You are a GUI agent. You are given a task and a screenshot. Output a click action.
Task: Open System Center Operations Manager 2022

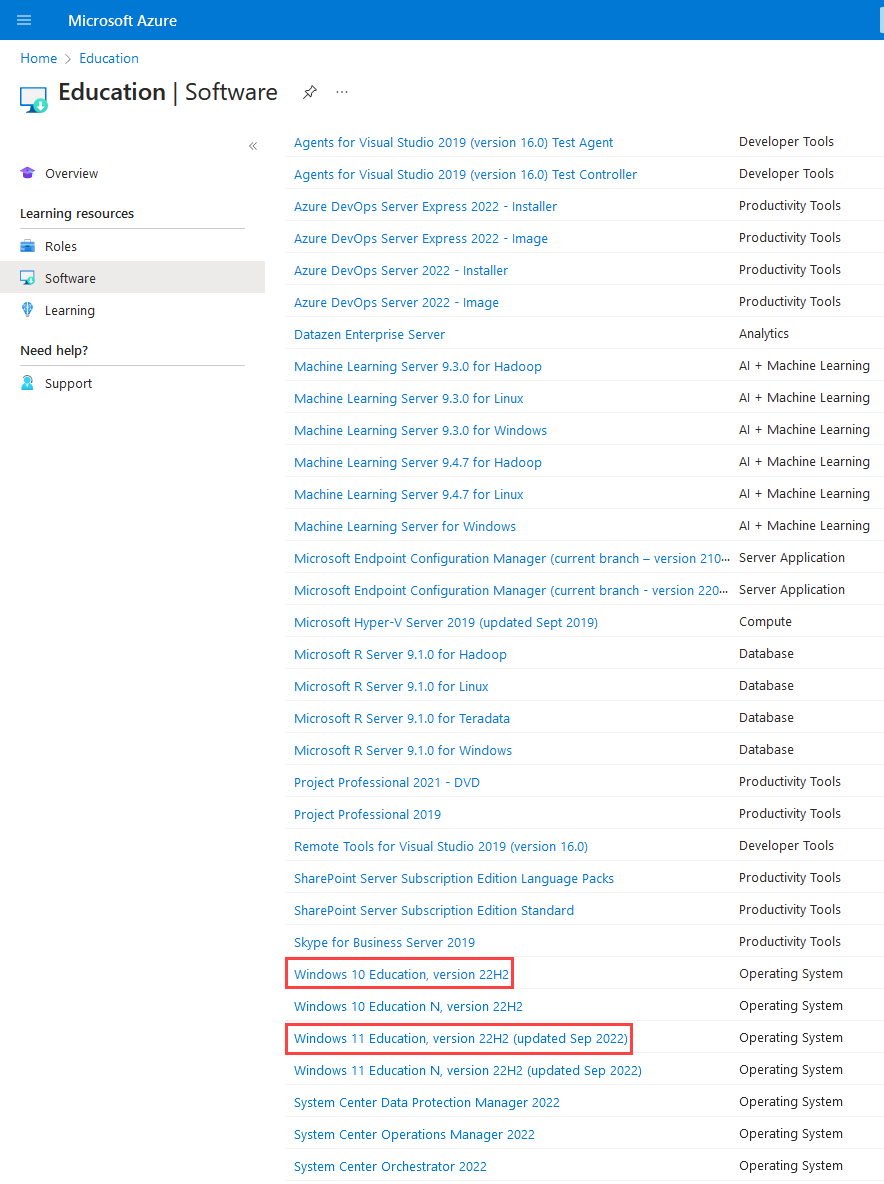click(x=414, y=1134)
